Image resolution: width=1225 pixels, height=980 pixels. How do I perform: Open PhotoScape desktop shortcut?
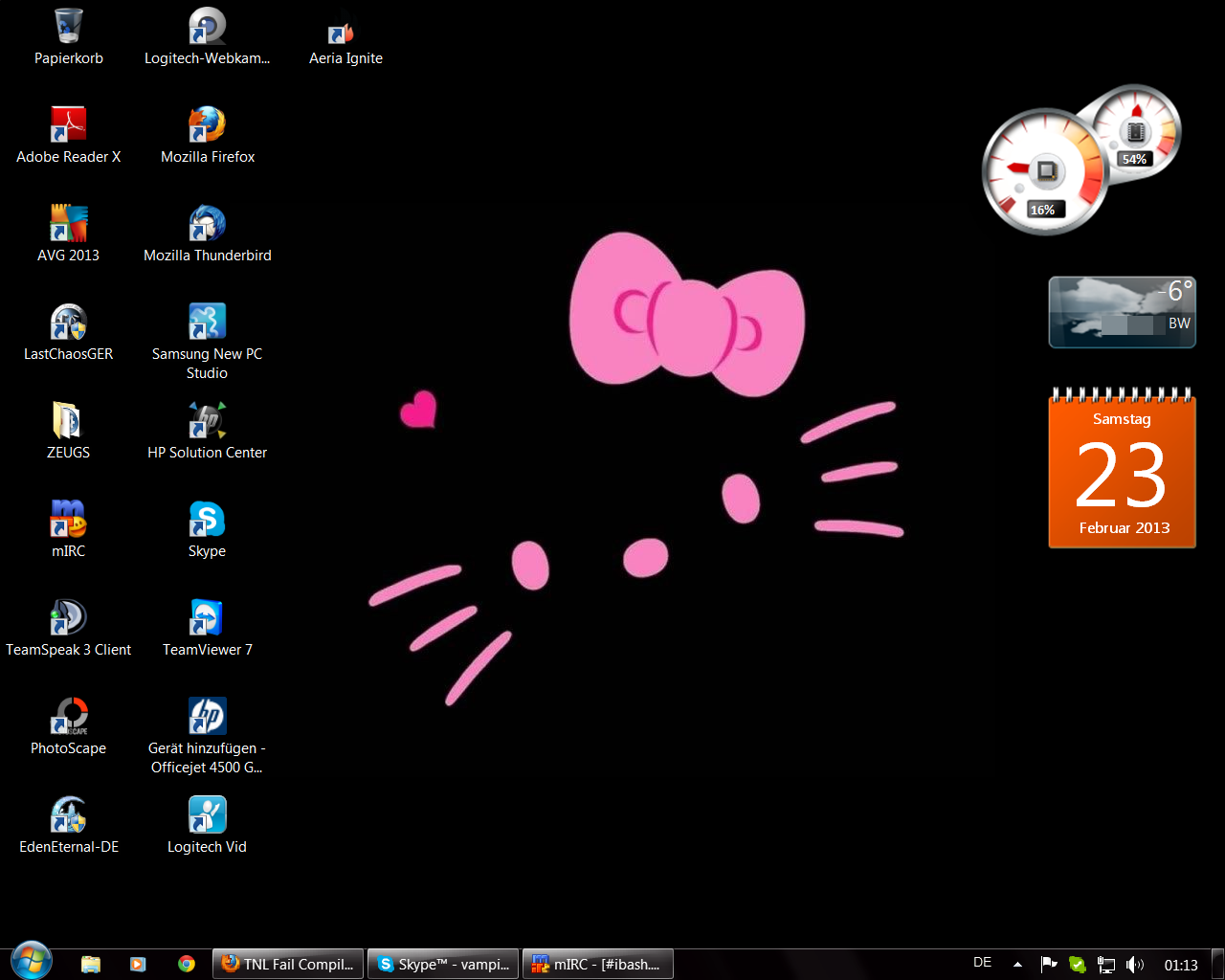[x=69, y=726]
